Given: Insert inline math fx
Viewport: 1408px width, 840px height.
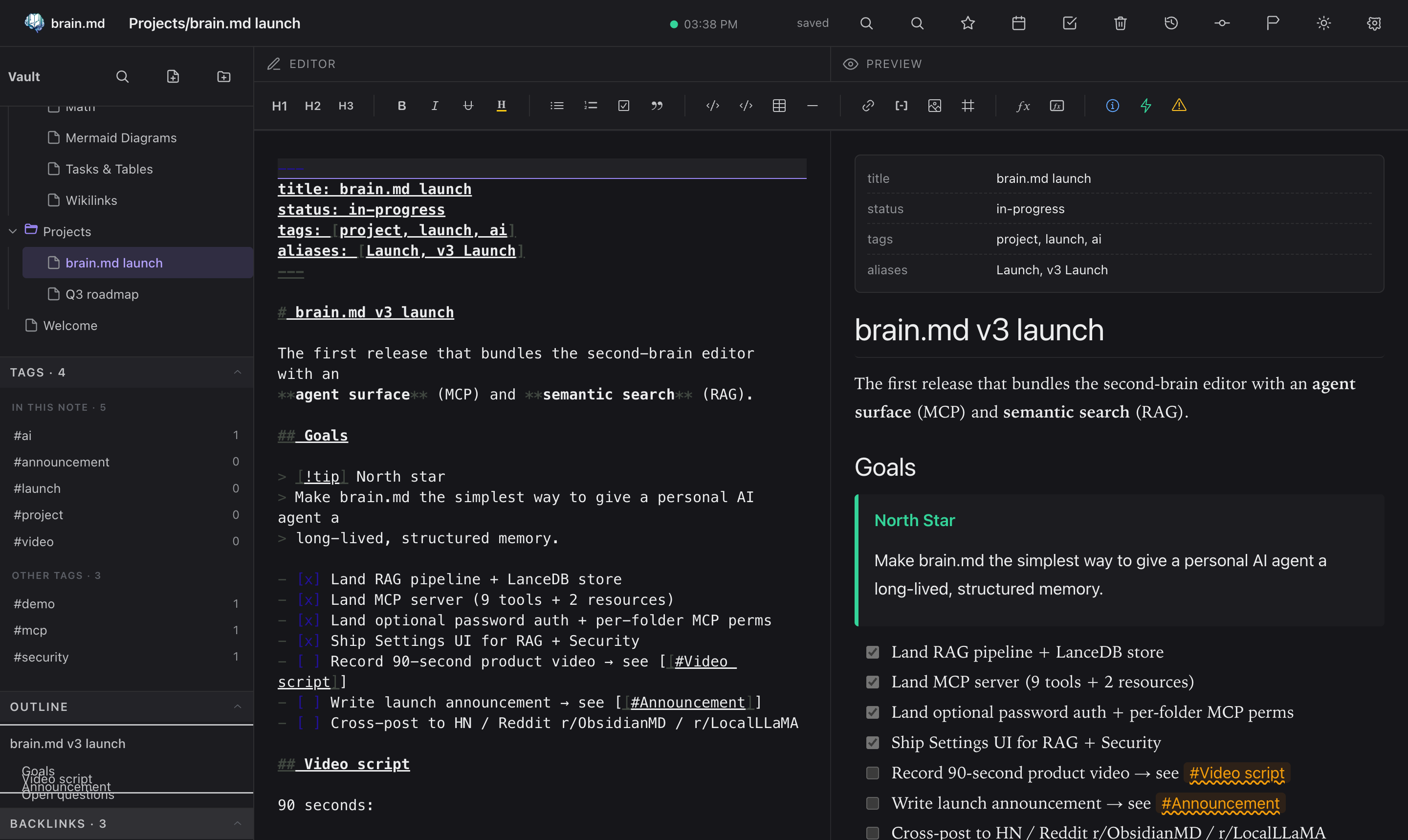Looking at the screenshot, I should tap(1023, 106).
